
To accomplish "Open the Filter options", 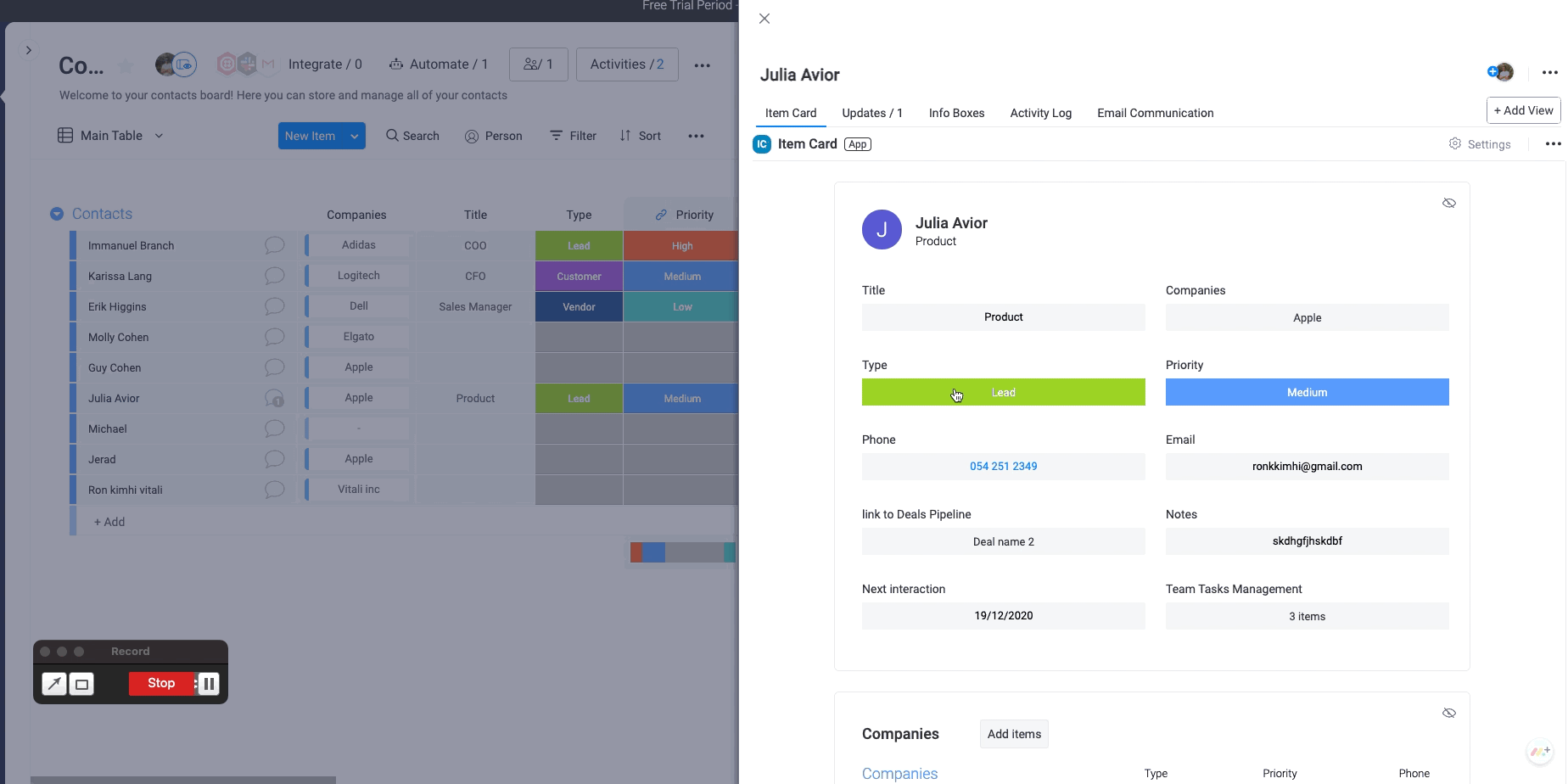I will tap(573, 136).
